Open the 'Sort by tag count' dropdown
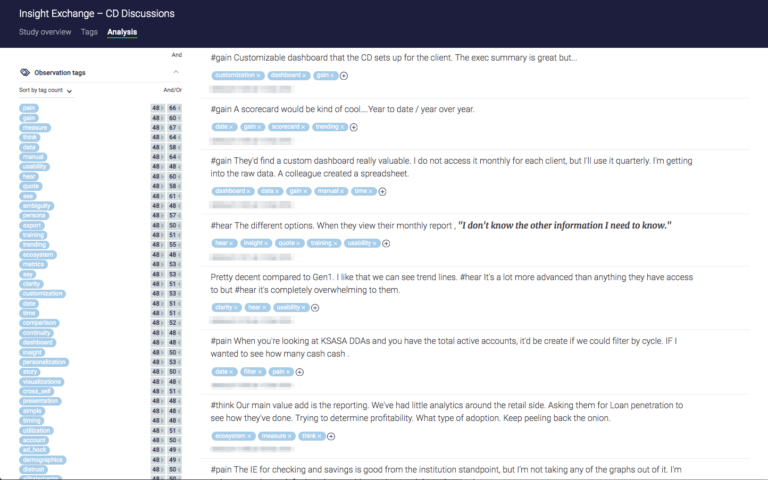Image resolution: width=768 pixels, height=480 pixels. [x=46, y=91]
